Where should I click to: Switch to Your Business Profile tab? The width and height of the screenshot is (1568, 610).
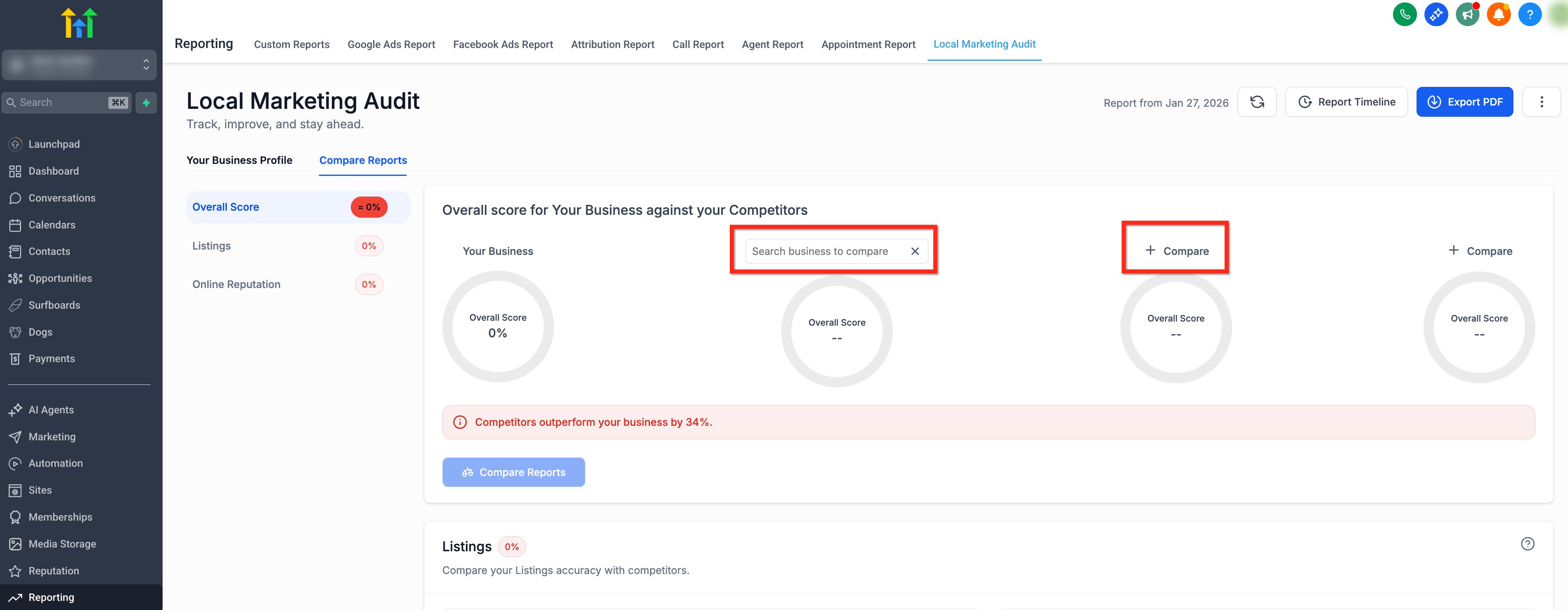point(239,160)
